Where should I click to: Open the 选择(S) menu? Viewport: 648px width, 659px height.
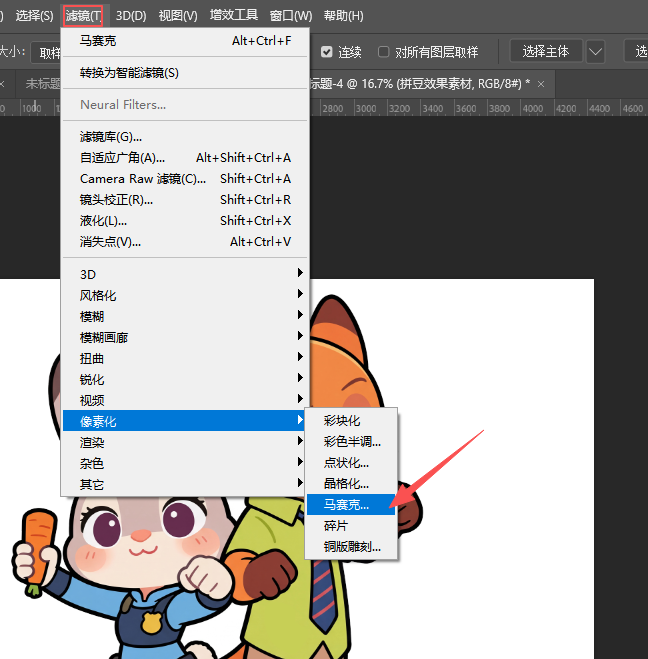(34, 16)
